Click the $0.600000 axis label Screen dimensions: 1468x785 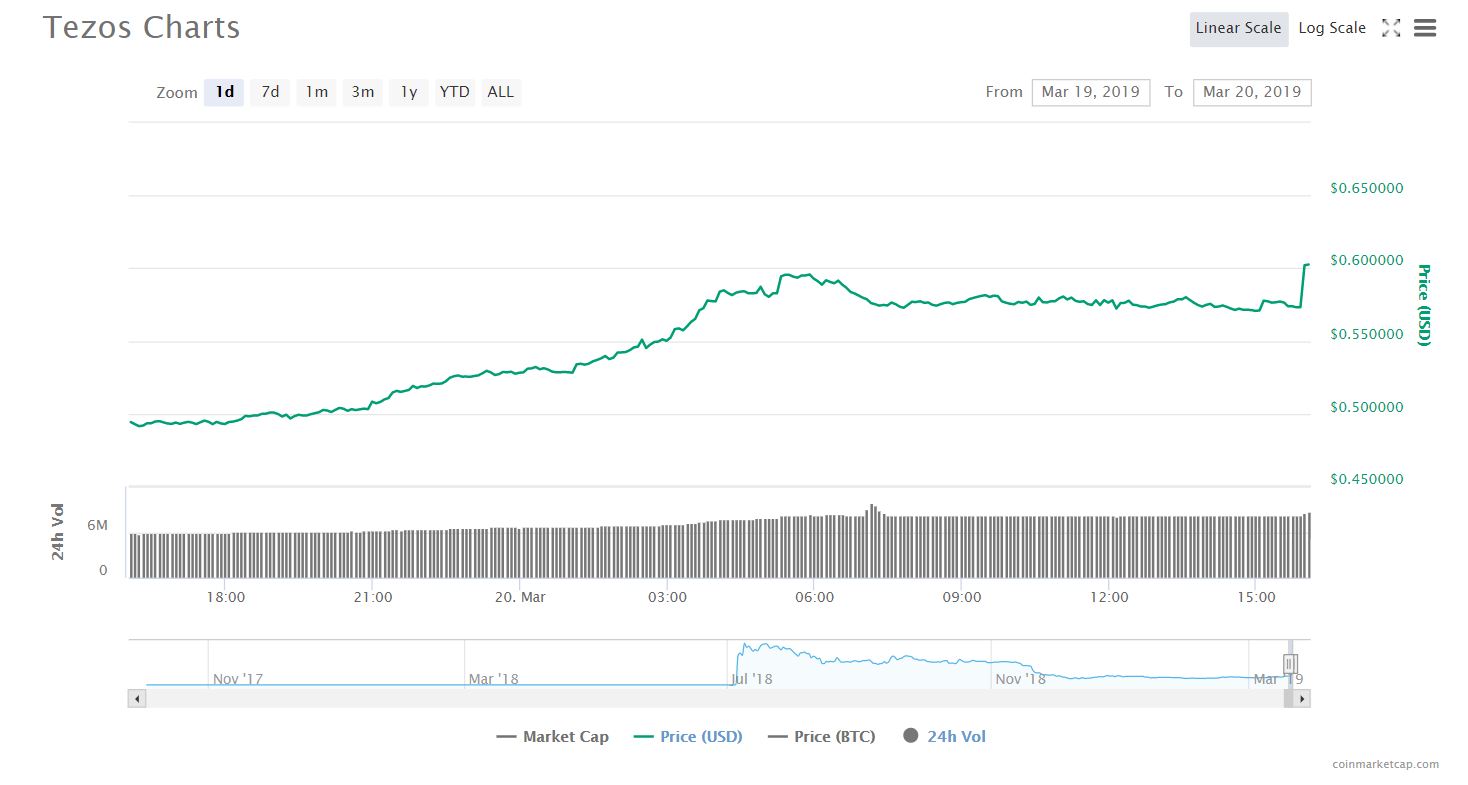(x=1365, y=261)
